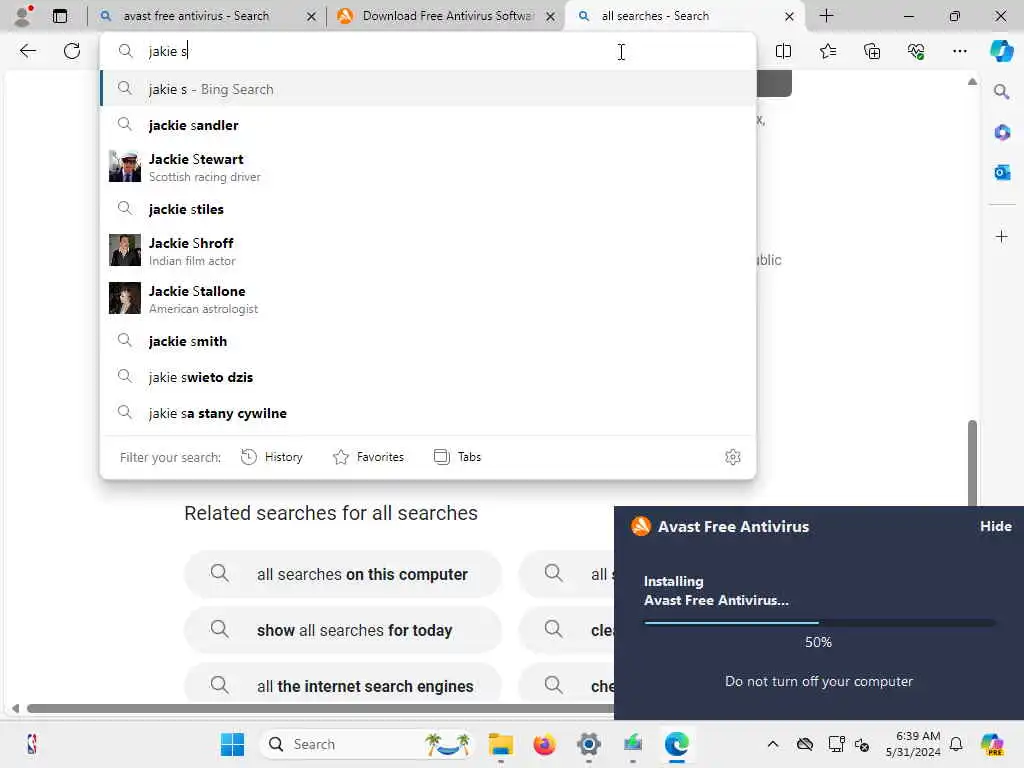This screenshot has height=768, width=1024.
Task: Choose Jackie Shroff Indian film actor
Action: click(428, 251)
